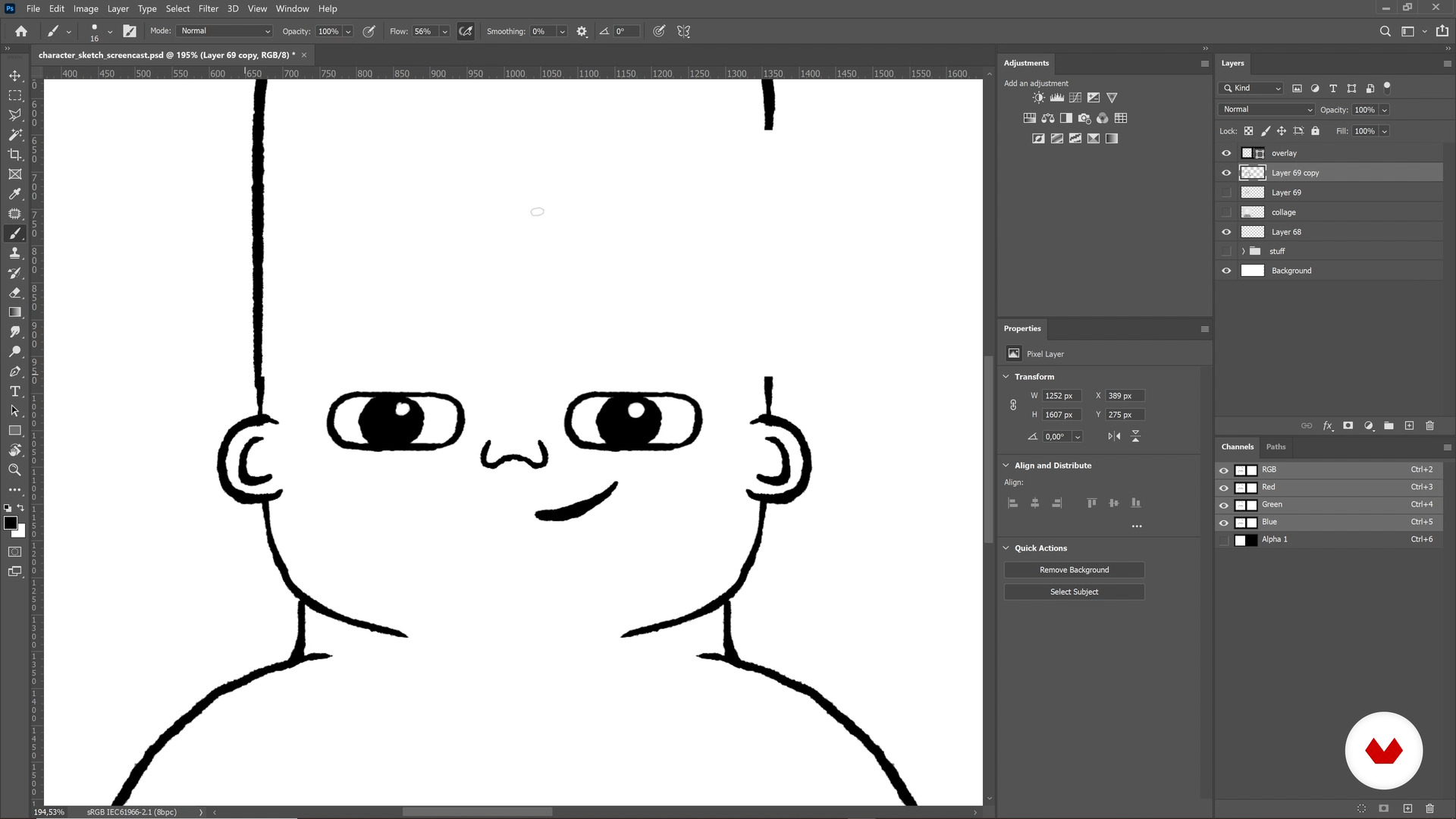Flip horizontal in Transform properties
Image resolution: width=1456 pixels, height=819 pixels.
tap(1114, 436)
